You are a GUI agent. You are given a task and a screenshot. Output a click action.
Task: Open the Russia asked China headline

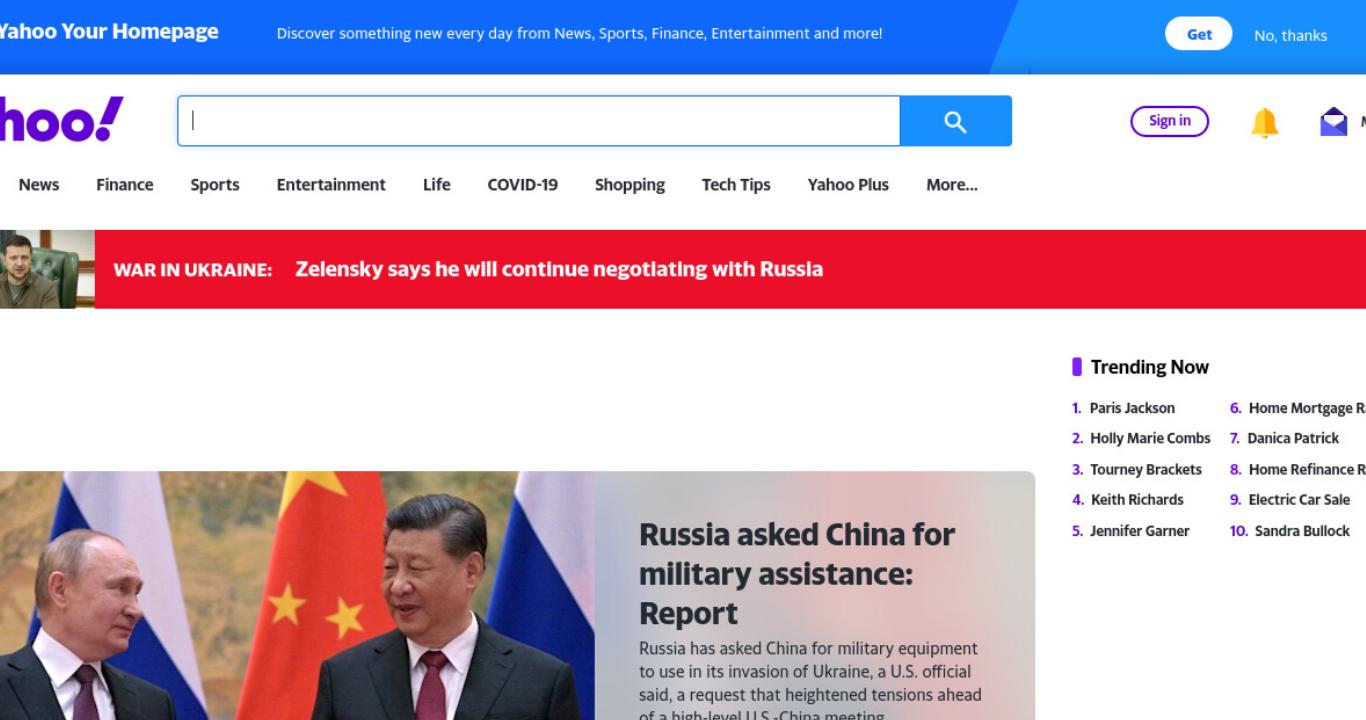point(797,573)
